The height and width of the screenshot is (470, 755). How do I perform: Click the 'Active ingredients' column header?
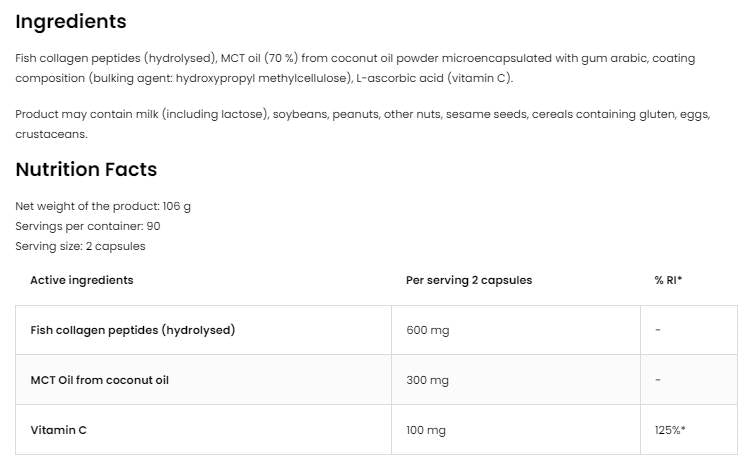point(82,280)
